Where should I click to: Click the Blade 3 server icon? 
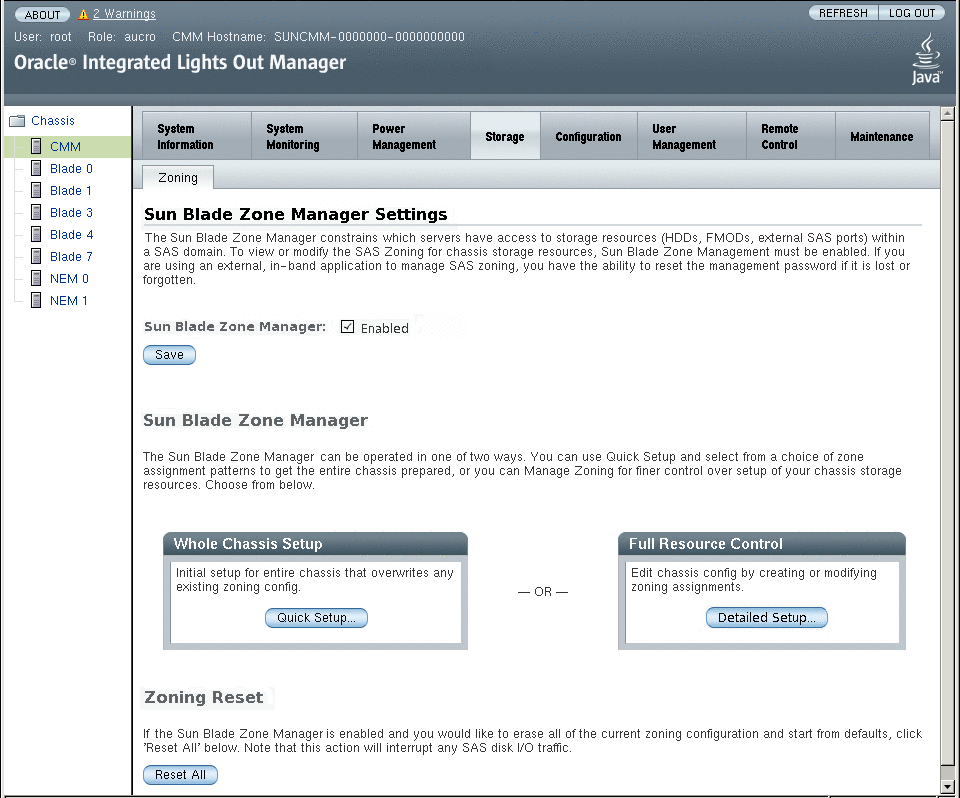(36, 213)
